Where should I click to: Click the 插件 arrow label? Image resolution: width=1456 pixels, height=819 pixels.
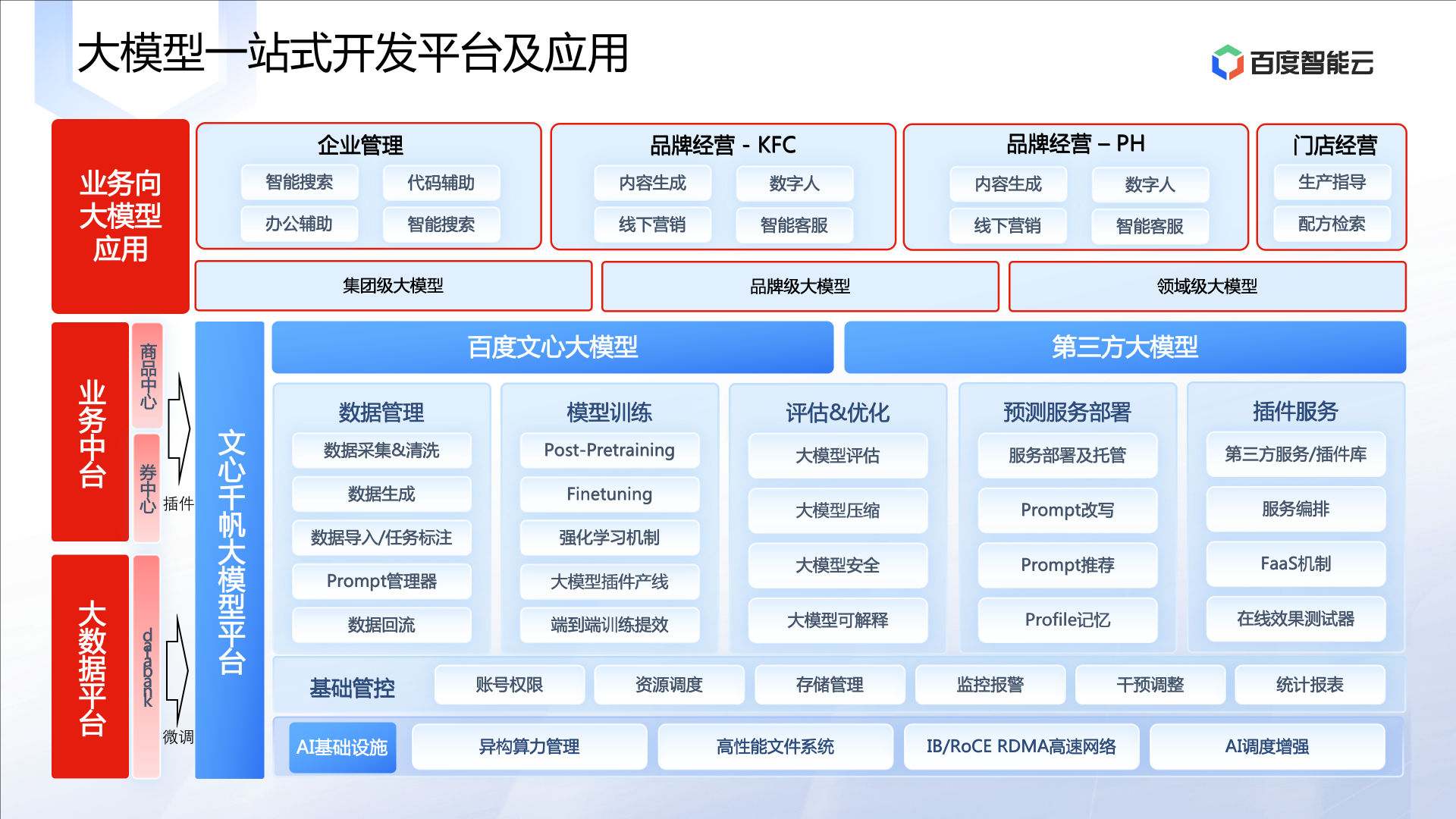click(179, 504)
